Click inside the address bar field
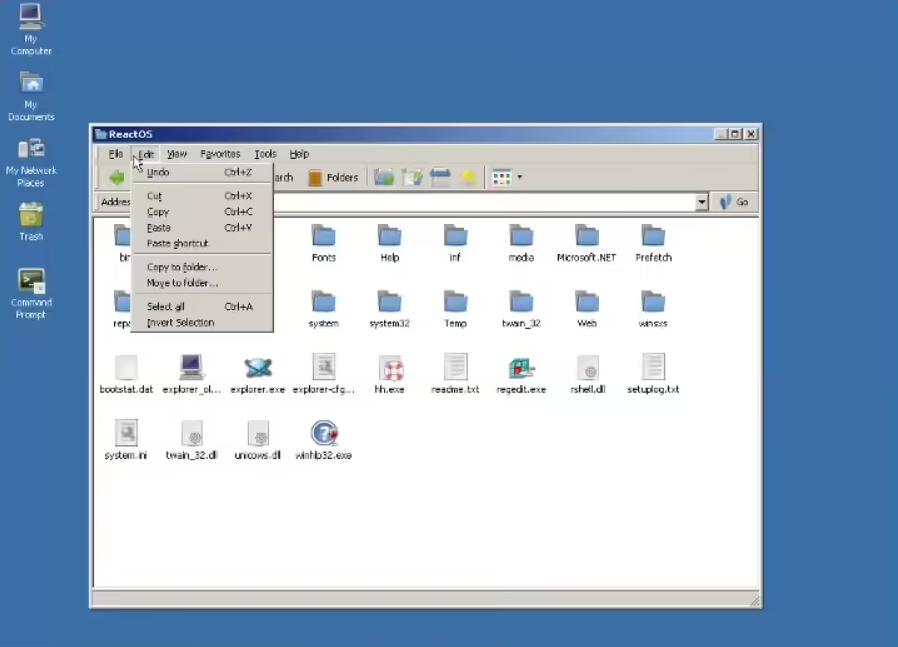The image size is (898, 647). 480,202
